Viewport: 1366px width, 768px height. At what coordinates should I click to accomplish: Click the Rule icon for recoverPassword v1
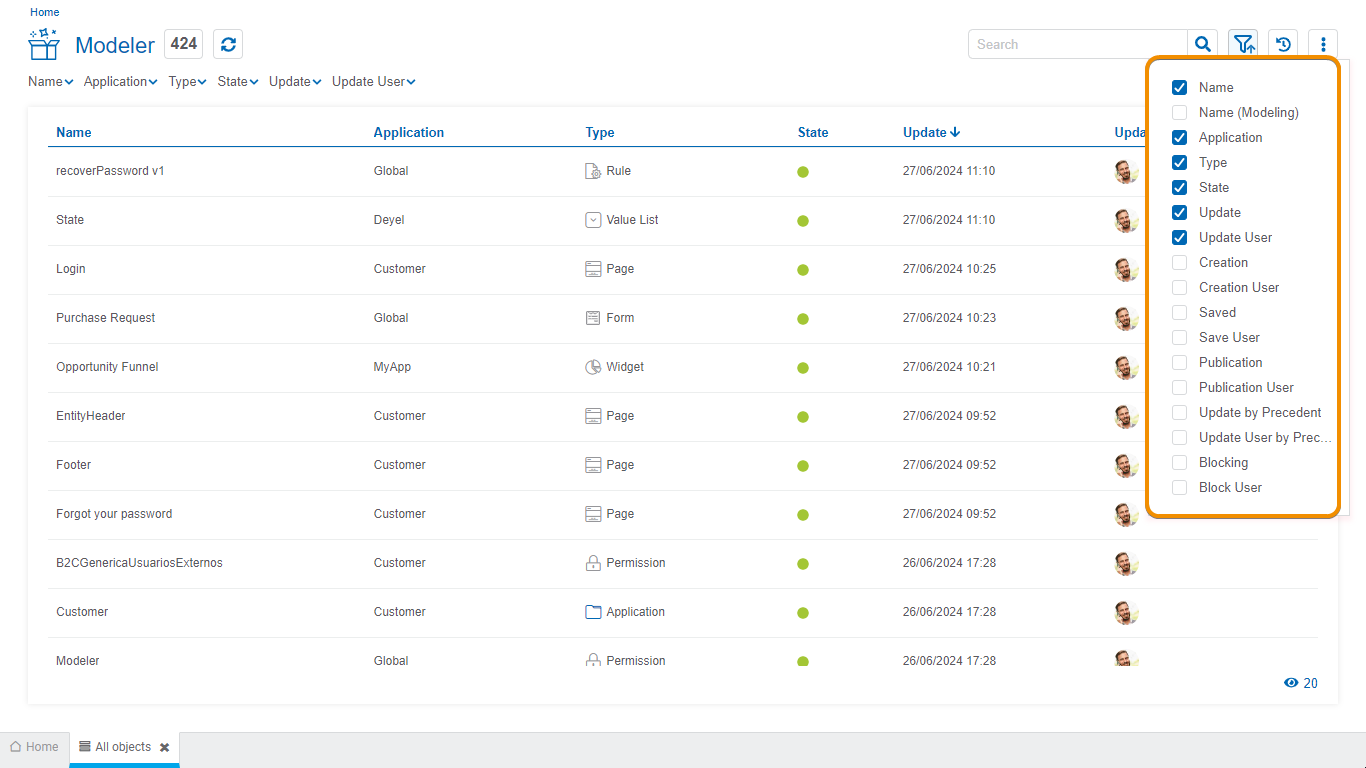click(x=593, y=171)
